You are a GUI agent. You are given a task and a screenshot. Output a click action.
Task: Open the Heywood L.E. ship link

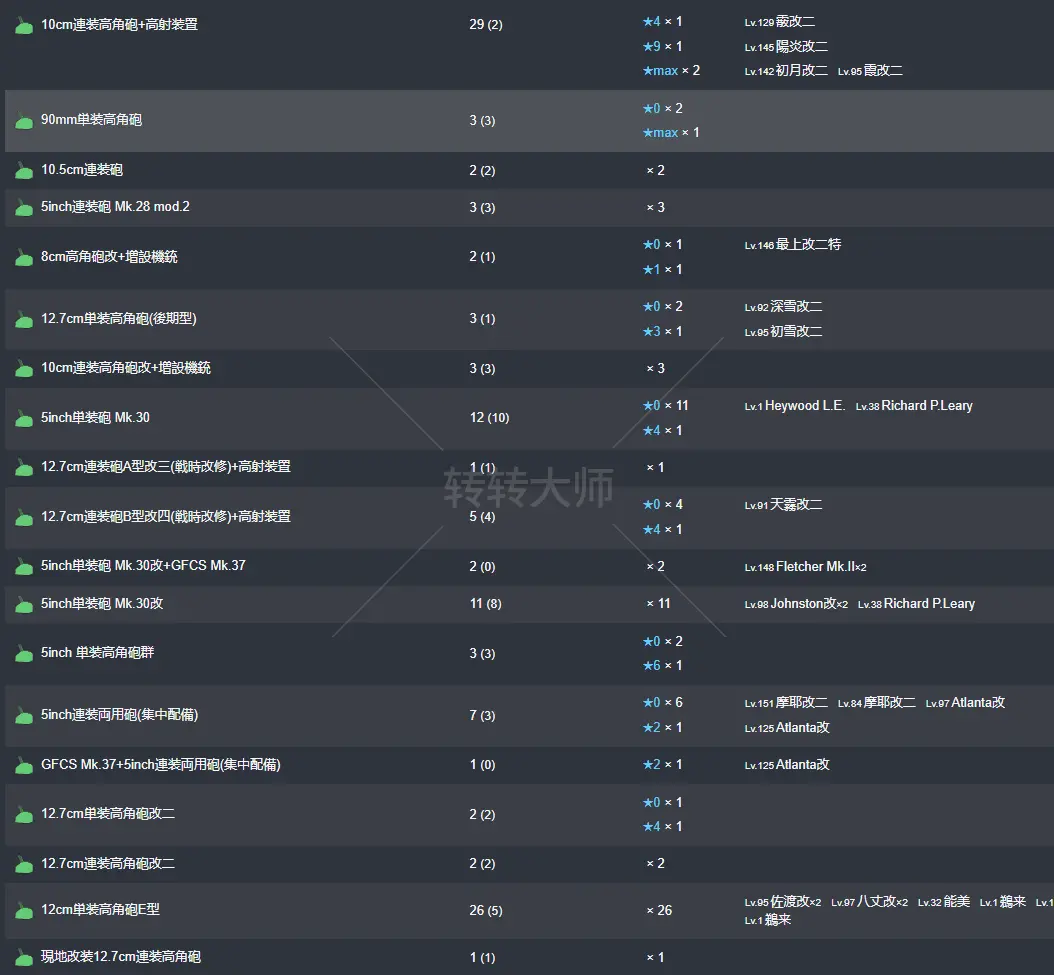coord(805,405)
